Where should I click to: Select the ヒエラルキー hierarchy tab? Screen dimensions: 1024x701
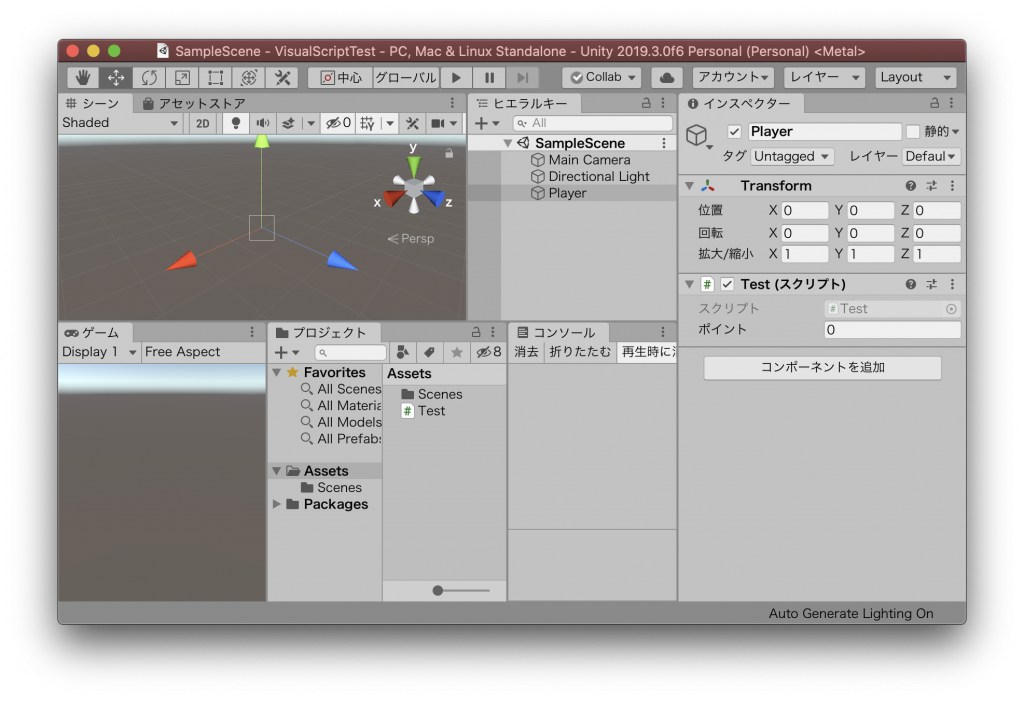pyautogui.click(x=523, y=103)
